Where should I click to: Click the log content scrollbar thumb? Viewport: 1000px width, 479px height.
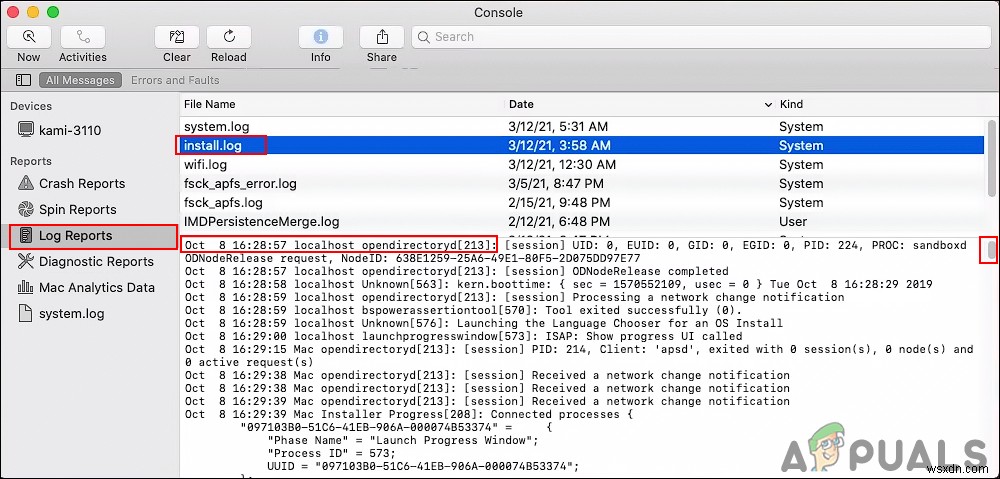tap(991, 250)
